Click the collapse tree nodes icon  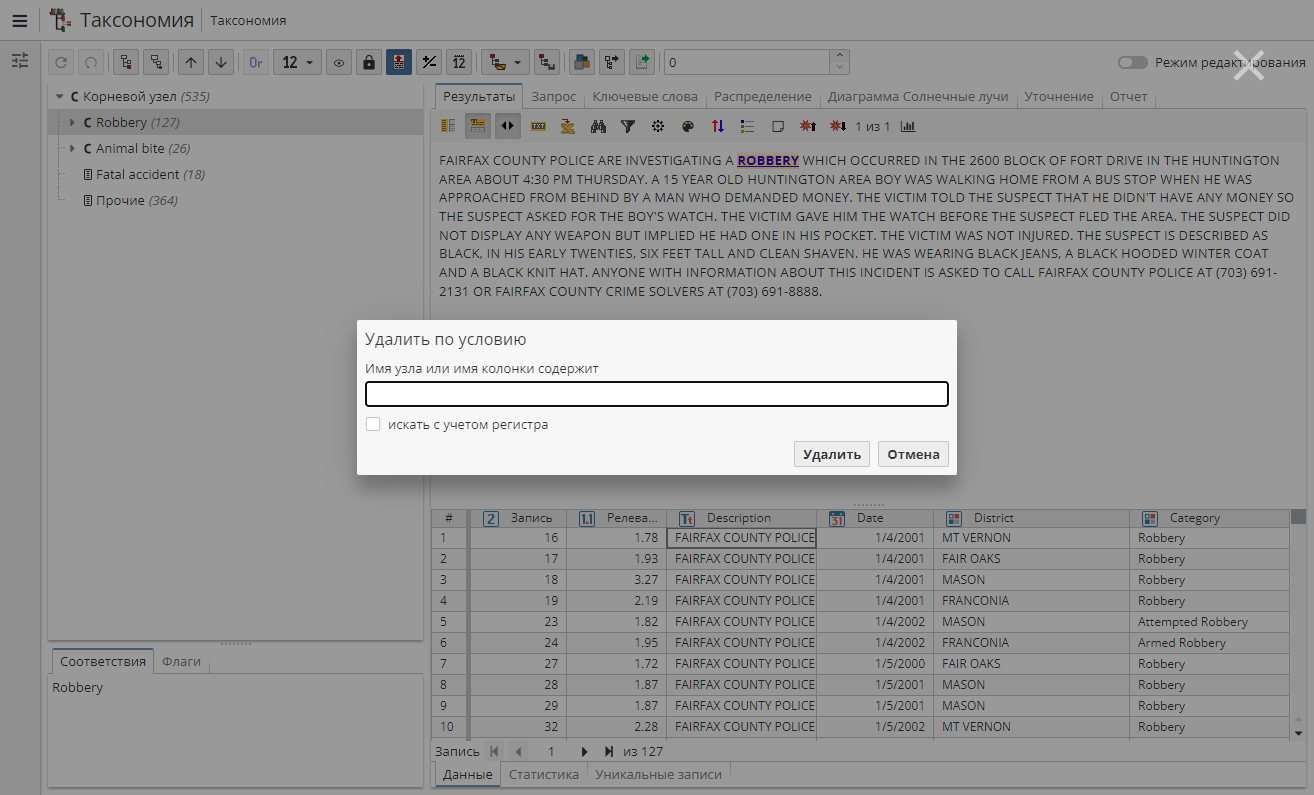coord(156,62)
